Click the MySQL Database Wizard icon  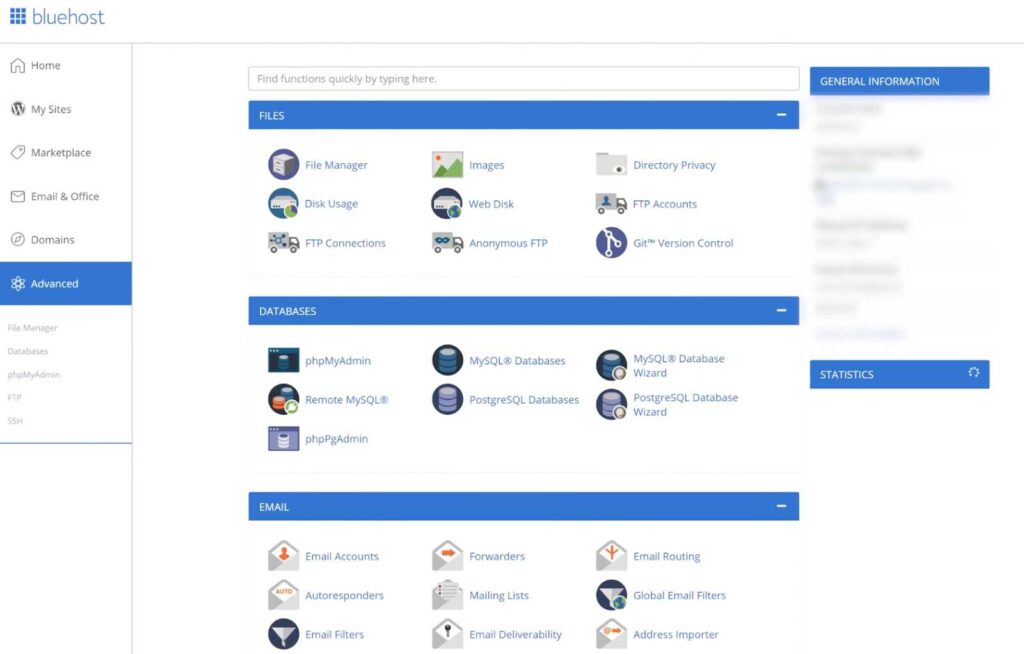[x=611, y=365]
